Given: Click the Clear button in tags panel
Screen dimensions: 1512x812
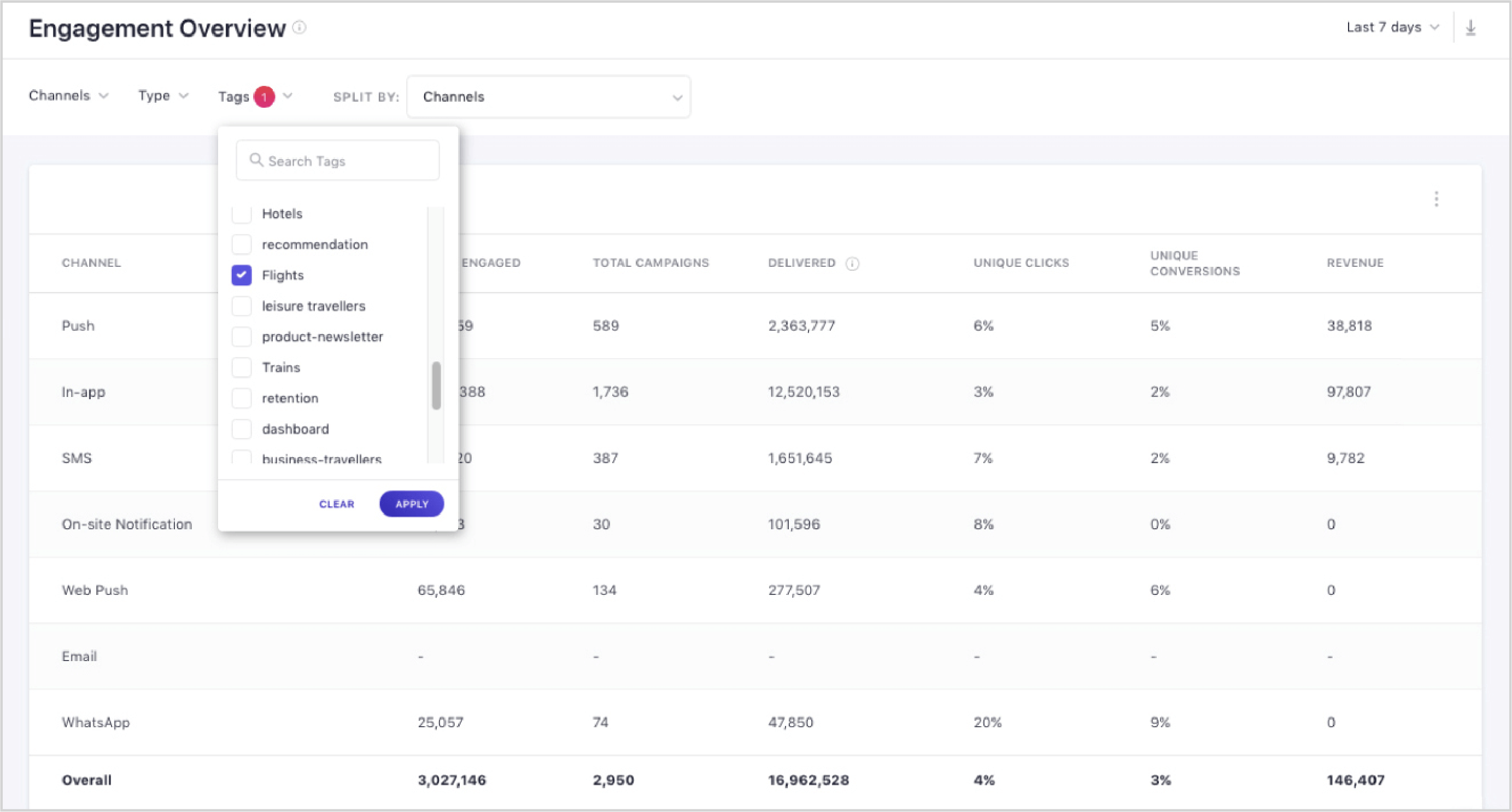Looking at the screenshot, I should [336, 503].
